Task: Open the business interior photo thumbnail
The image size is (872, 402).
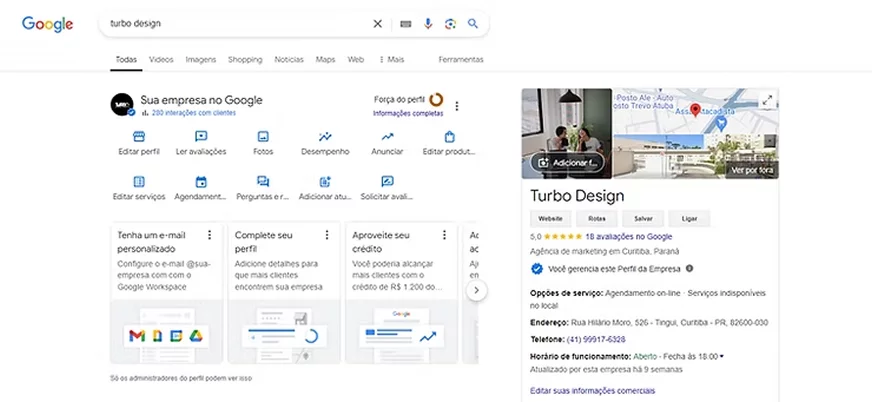Action: (567, 133)
